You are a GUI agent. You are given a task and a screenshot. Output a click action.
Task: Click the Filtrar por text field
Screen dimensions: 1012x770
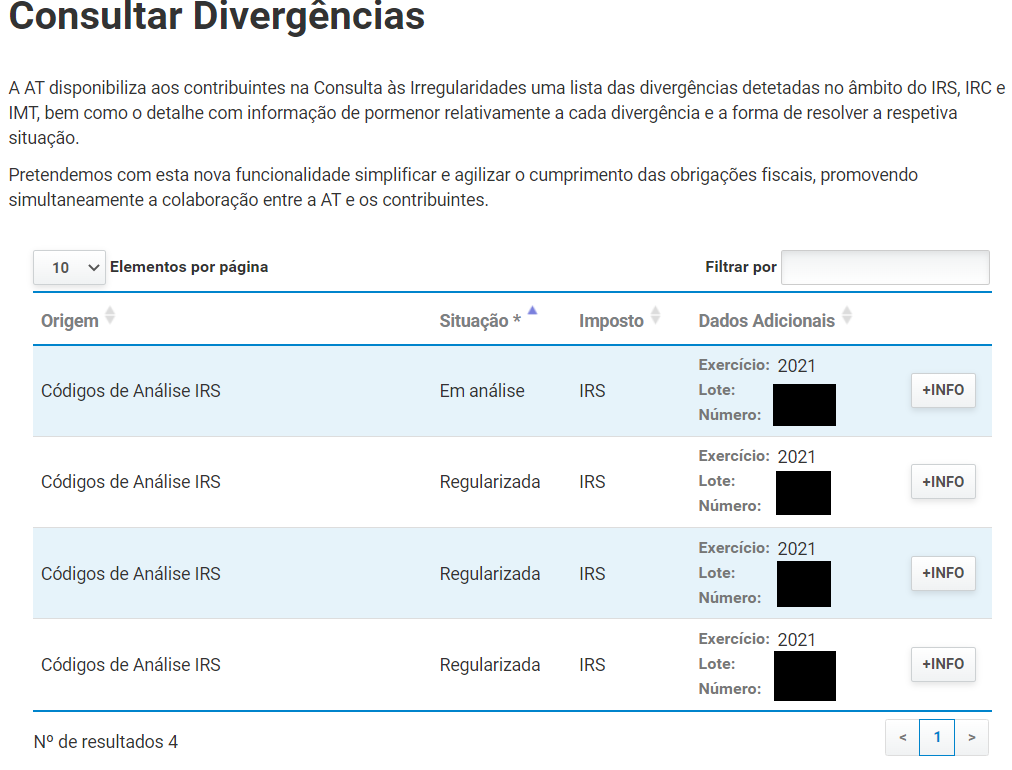click(x=885, y=267)
